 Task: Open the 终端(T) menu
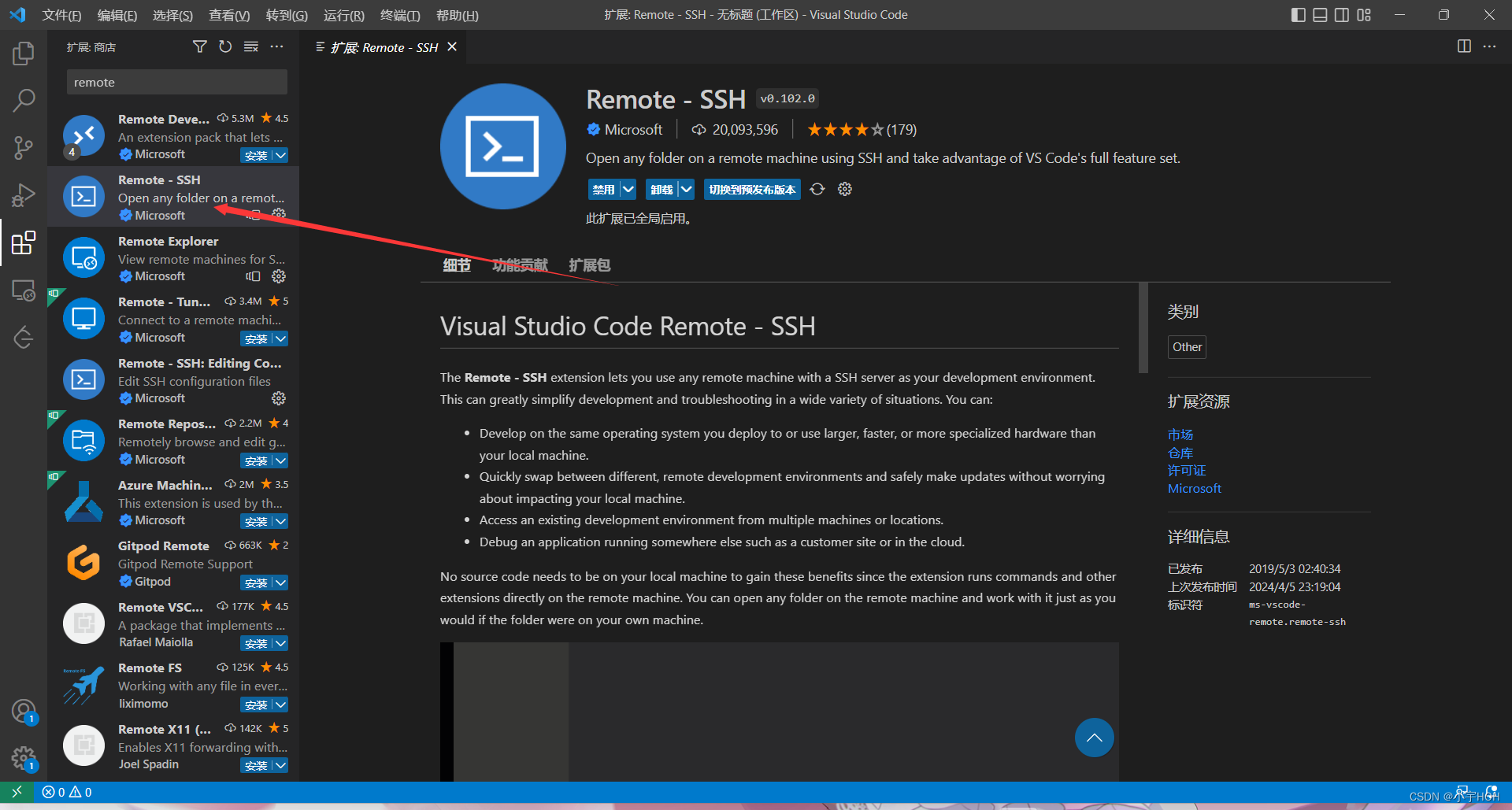[x=400, y=15]
